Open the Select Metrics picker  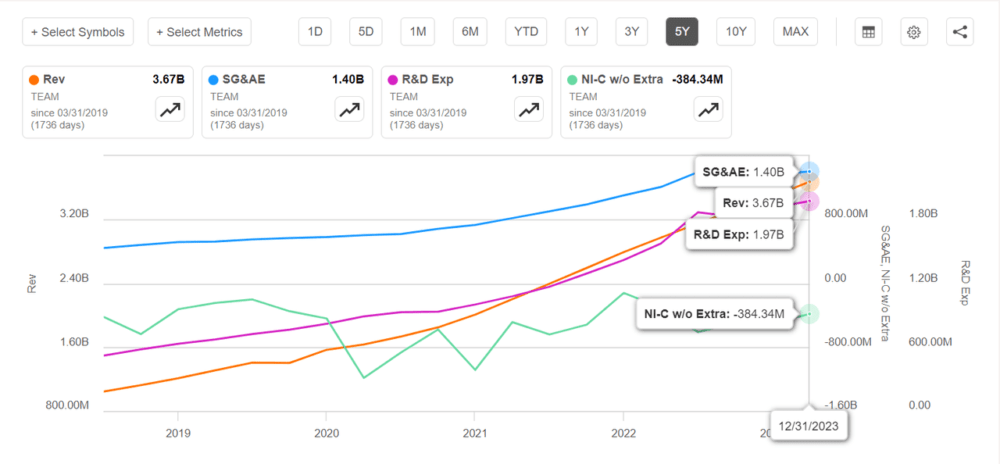(x=199, y=32)
